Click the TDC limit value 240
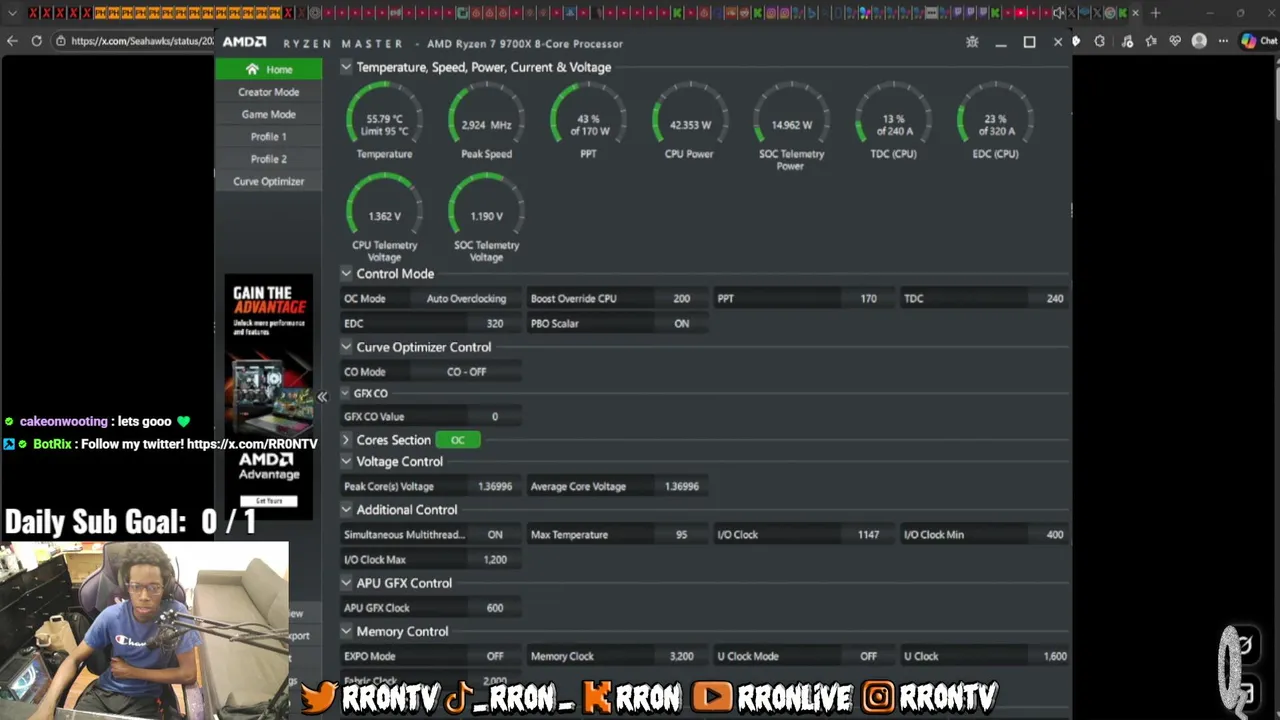The image size is (1280, 720). point(1054,299)
